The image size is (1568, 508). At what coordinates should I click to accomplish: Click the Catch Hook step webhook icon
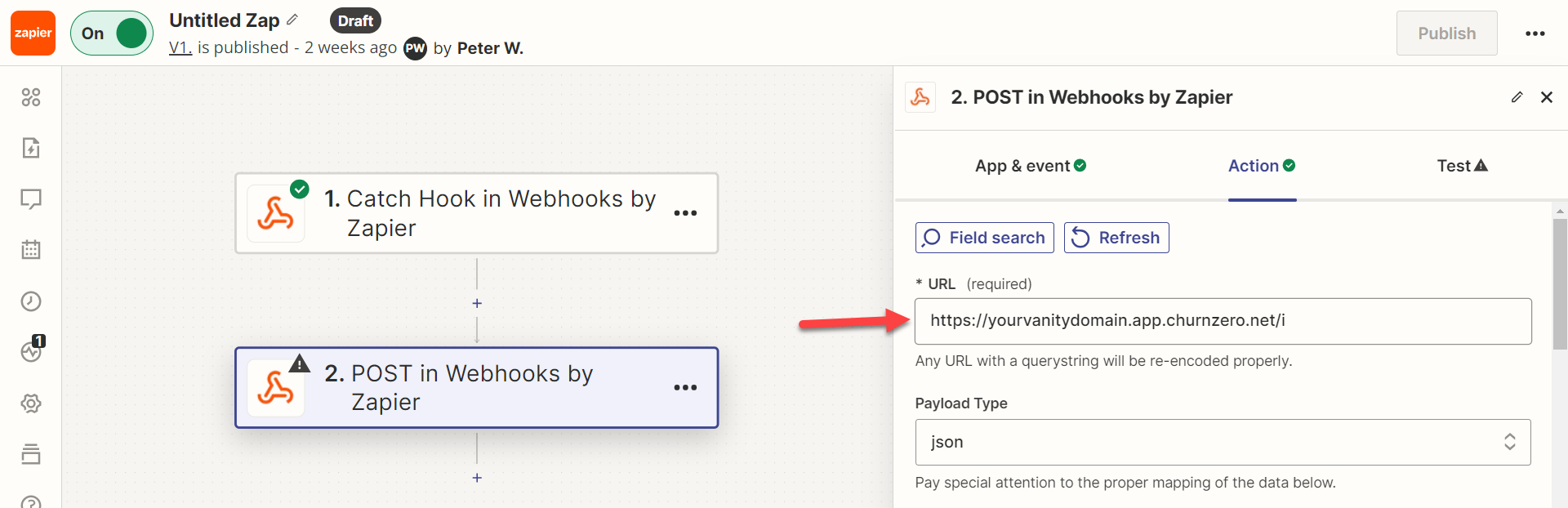pyautogui.click(x=276, y=214)
